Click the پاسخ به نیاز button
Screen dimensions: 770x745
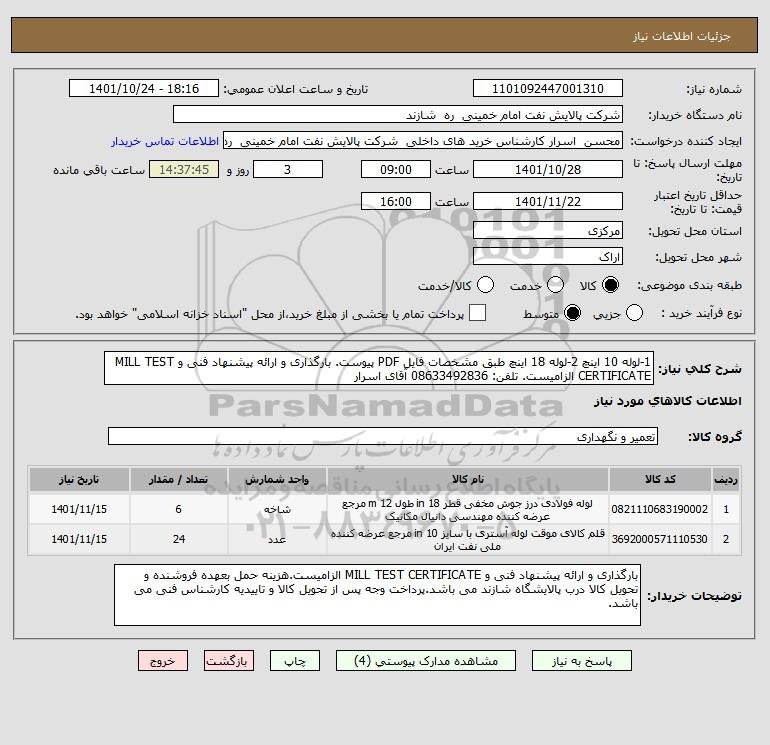point(582,661)
